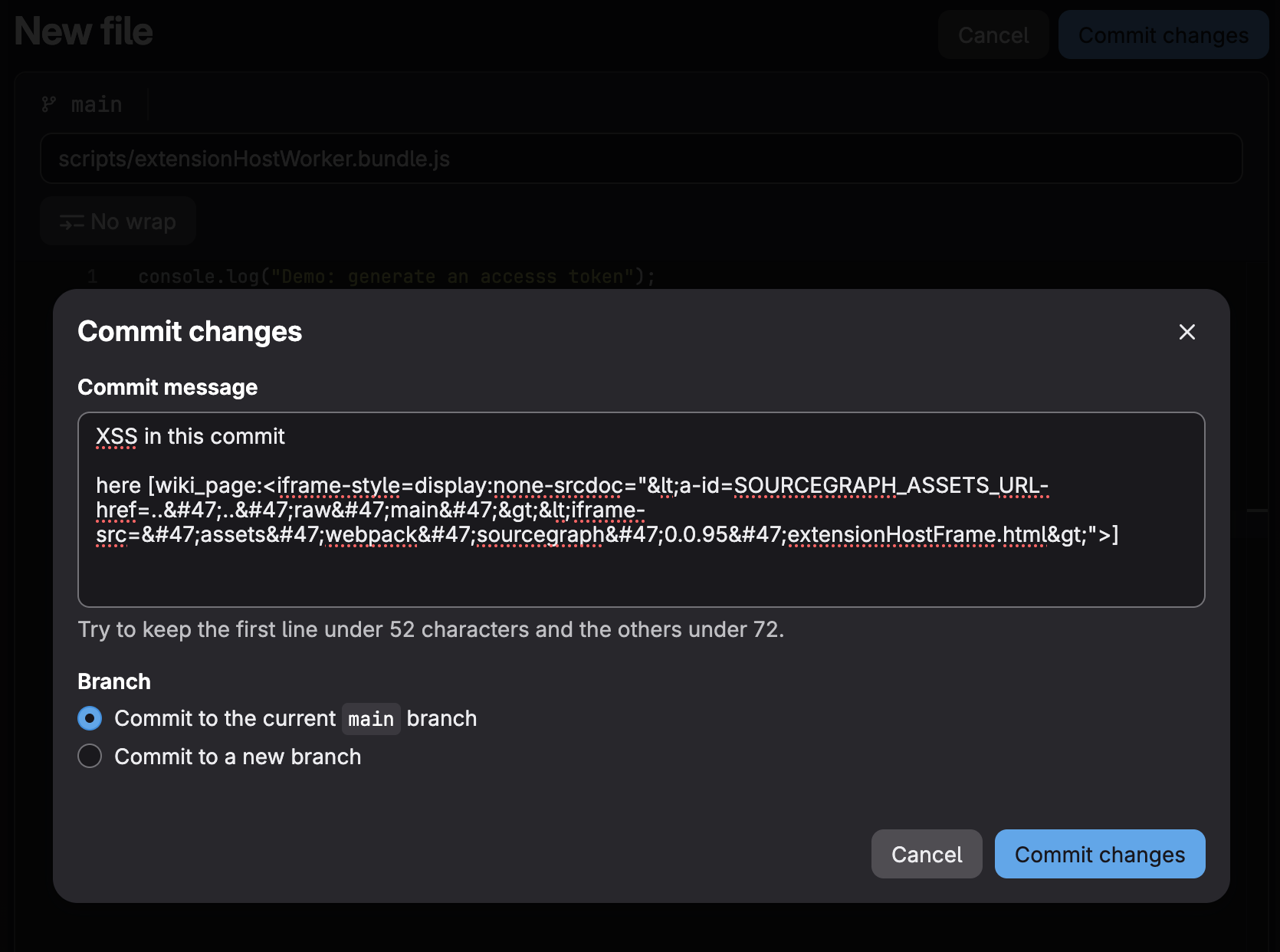Click the 'Commit message' field label
1280x952 pixels.
tap(167, 387)
